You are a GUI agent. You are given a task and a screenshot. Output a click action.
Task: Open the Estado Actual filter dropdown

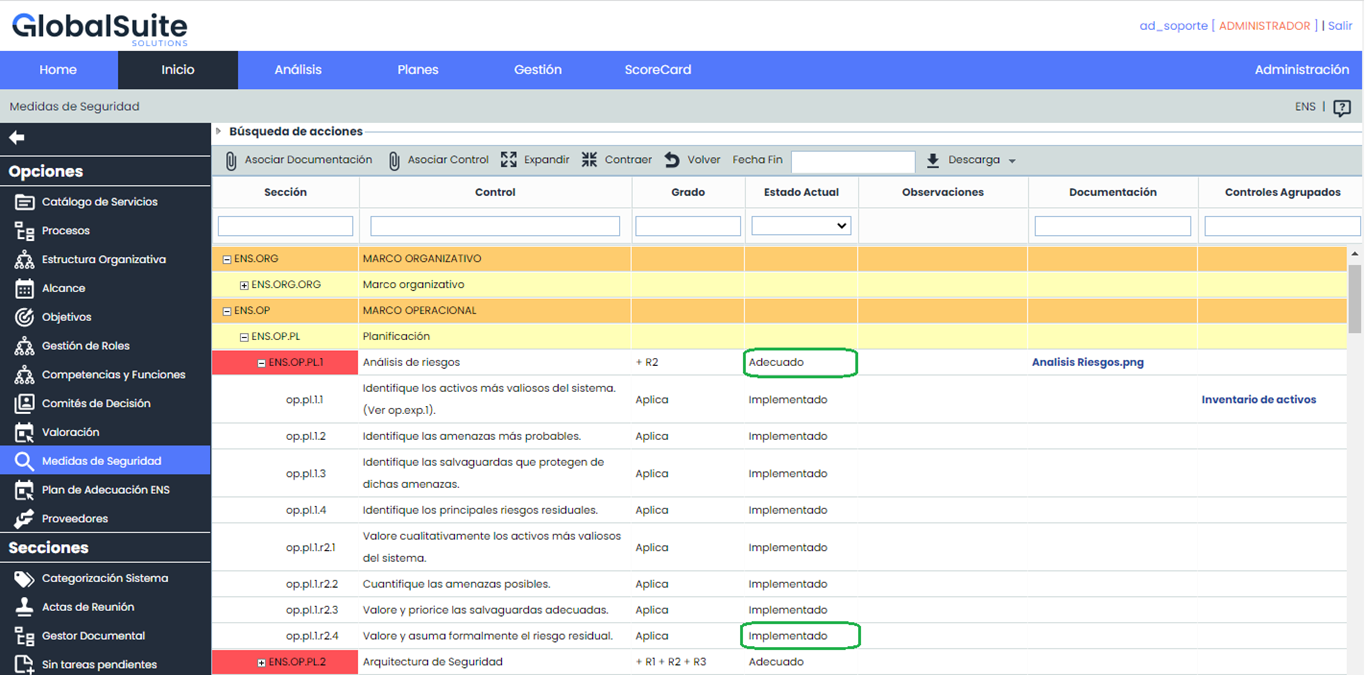click(801, 226)
